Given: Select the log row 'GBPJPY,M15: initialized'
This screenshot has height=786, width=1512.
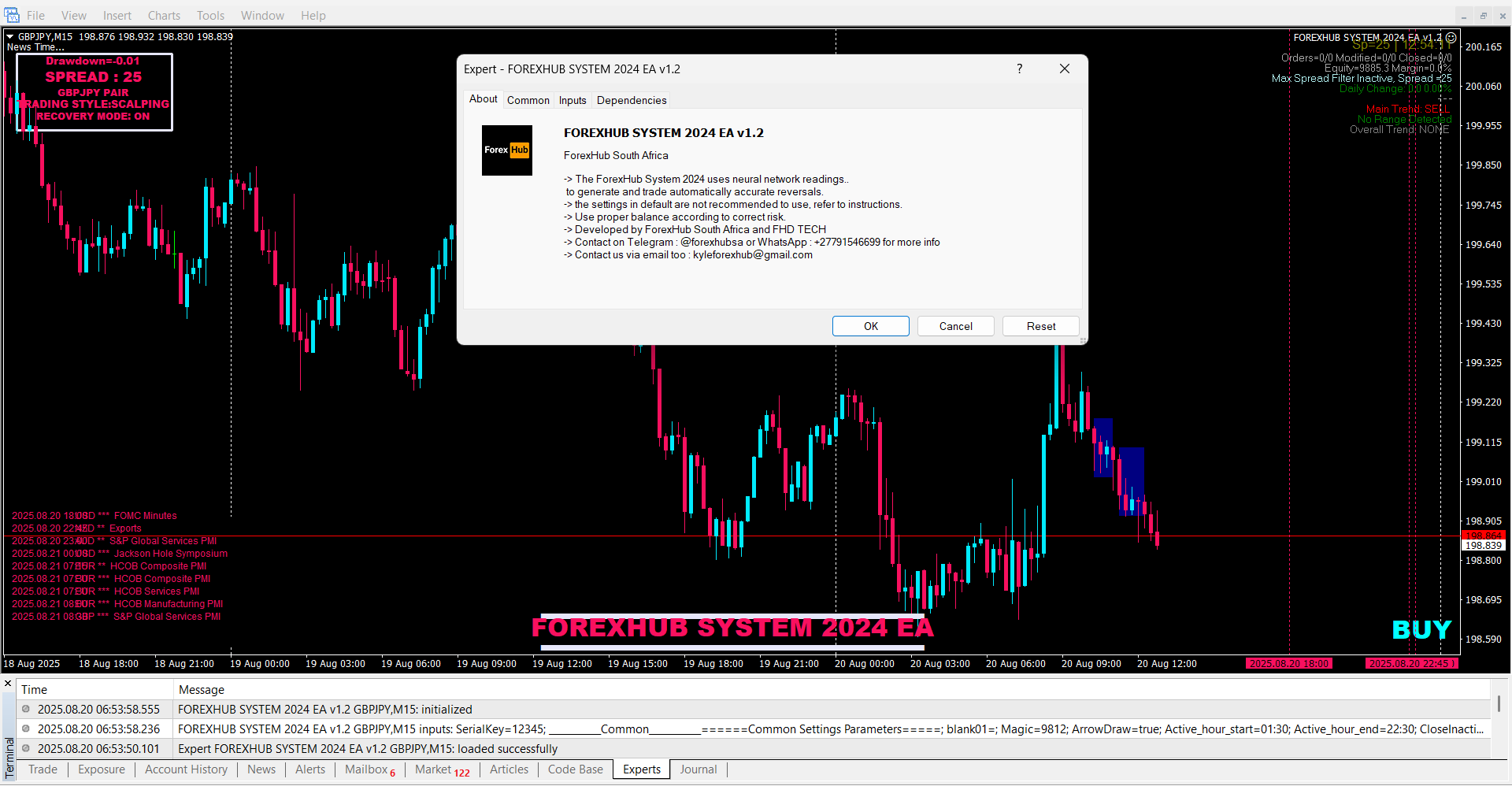Looking at the screenshot, I should click(x=754, y=710).
